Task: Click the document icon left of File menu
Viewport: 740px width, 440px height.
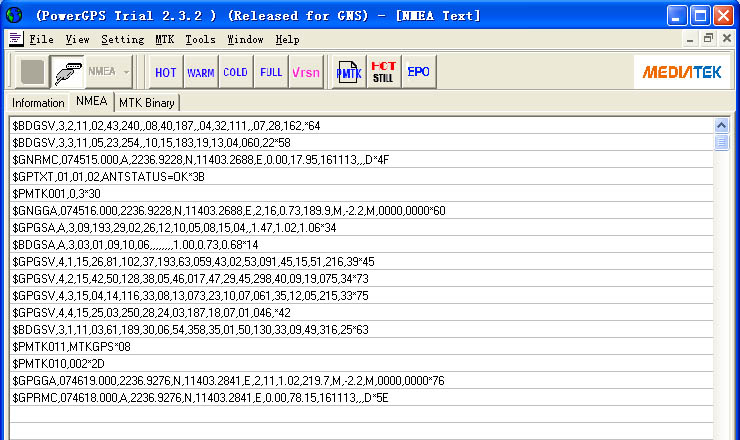Action: coord(16,39)
